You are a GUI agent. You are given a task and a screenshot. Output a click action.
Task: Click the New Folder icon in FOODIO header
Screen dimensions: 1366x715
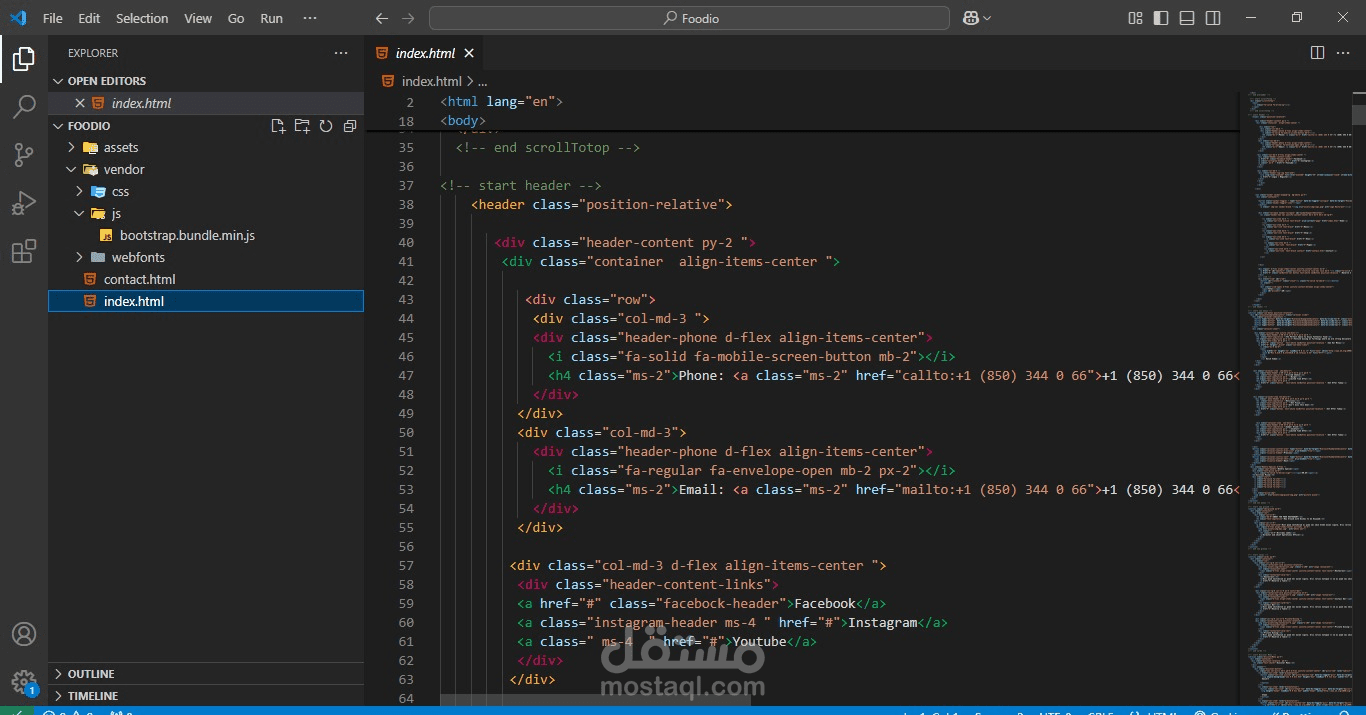click(x=302, y=126)
